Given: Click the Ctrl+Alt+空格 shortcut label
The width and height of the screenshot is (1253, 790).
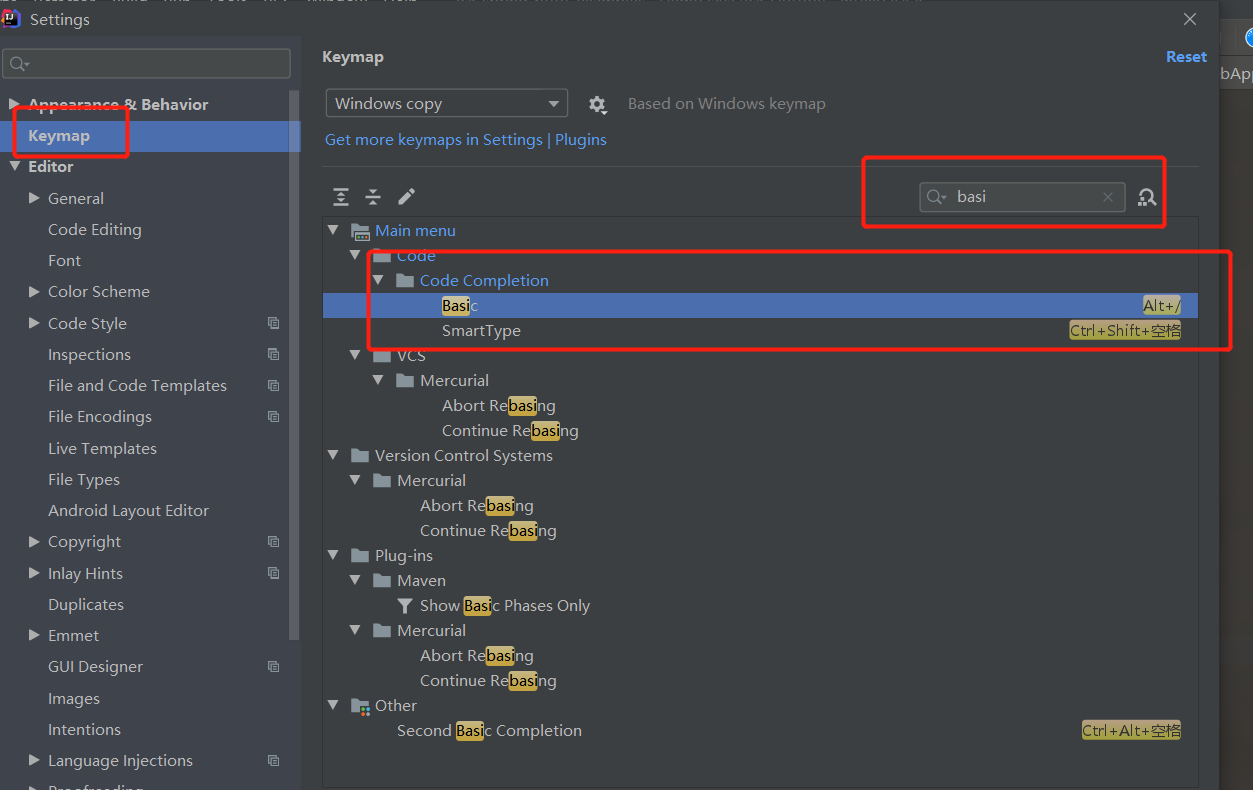Looking at the screenshot, I should (1131, 731).
